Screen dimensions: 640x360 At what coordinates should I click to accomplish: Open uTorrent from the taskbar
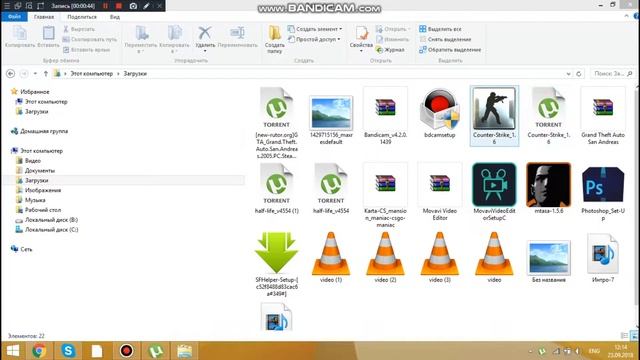point(156,351)
